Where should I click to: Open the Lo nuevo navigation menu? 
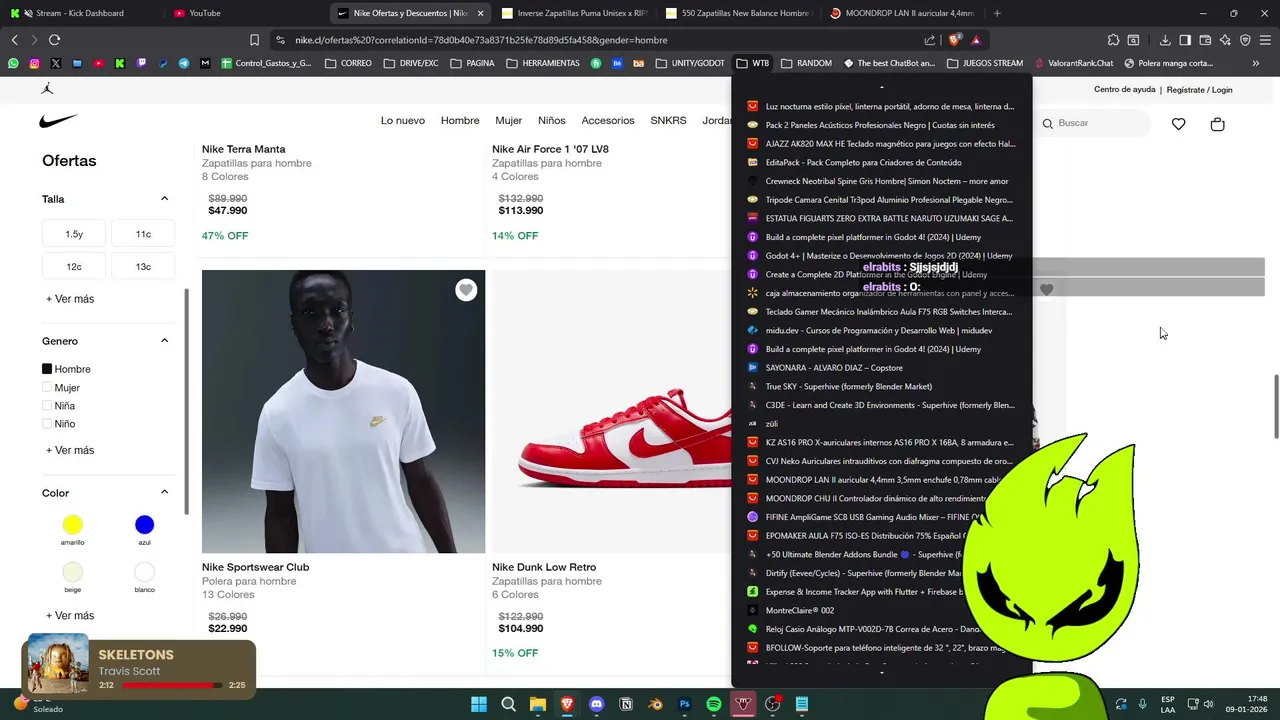403,120
